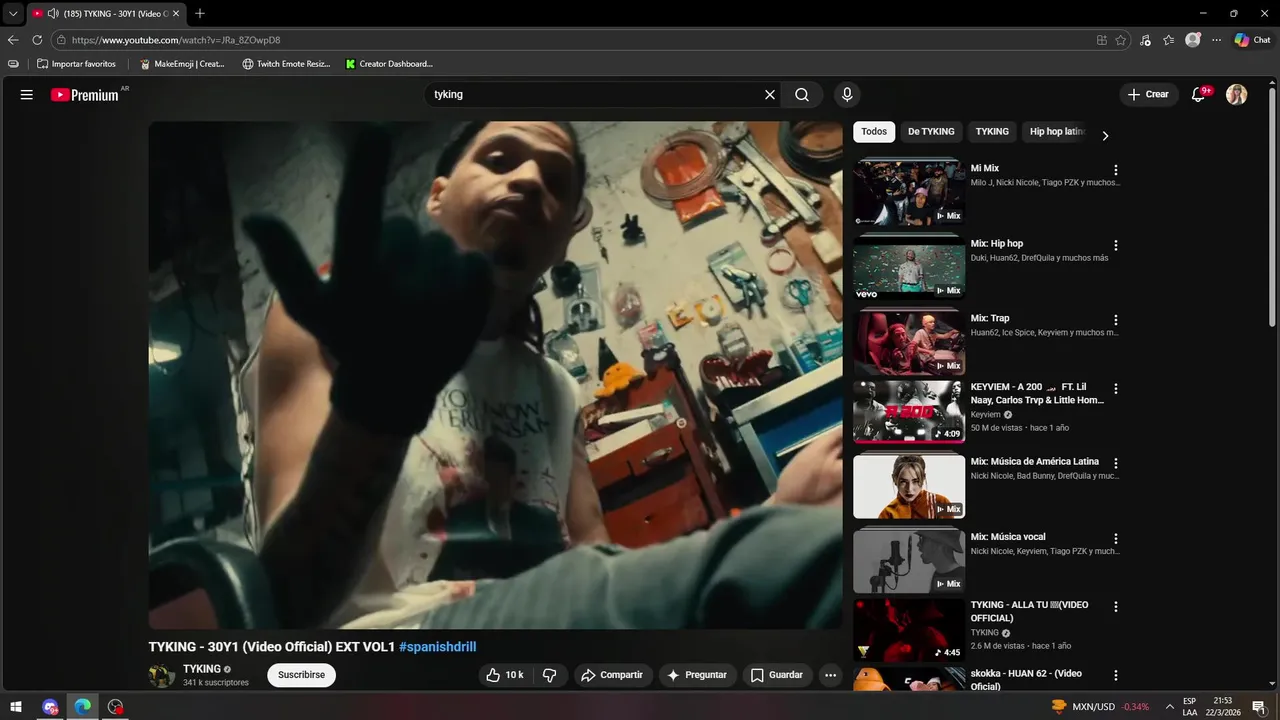
Task: Dislike the video with thumbs down
Action: pyautogui.click(x=550, y=675)
